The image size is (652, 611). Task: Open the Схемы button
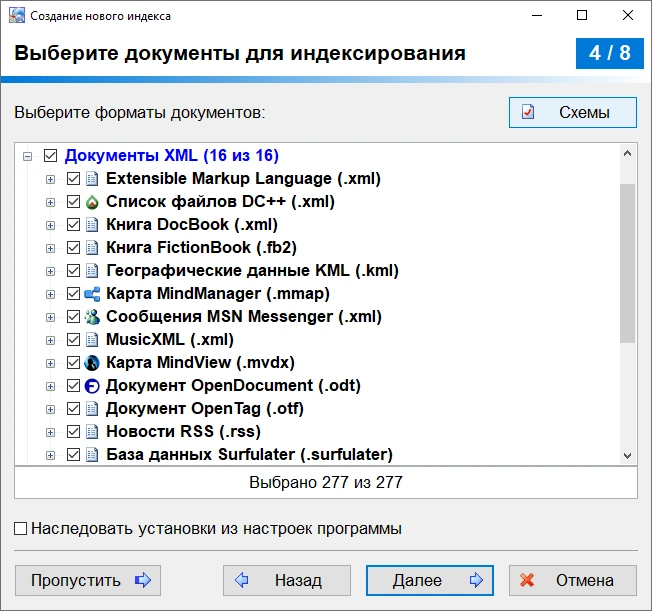573,112
